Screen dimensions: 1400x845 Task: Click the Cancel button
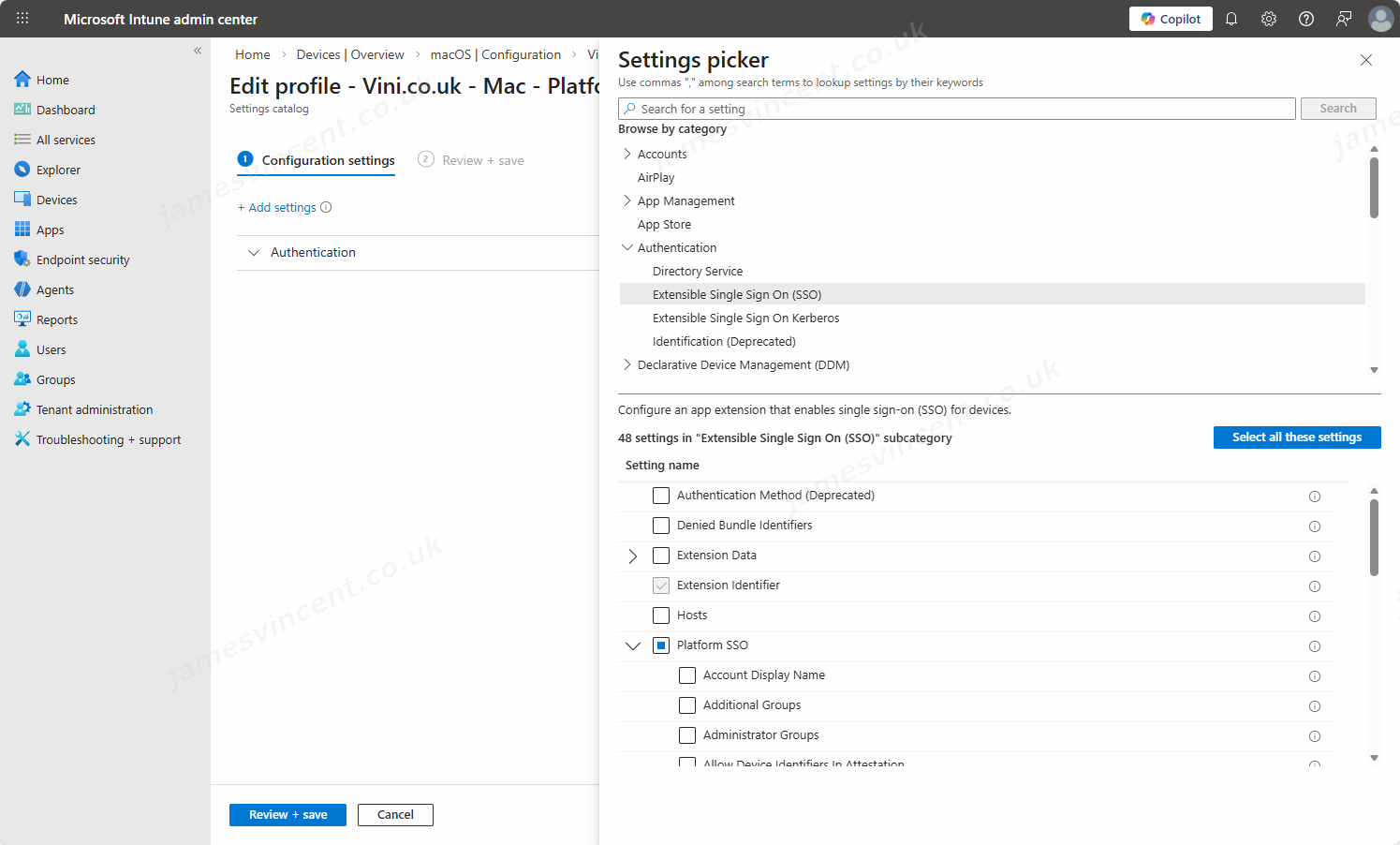click(x=395, y=815)
